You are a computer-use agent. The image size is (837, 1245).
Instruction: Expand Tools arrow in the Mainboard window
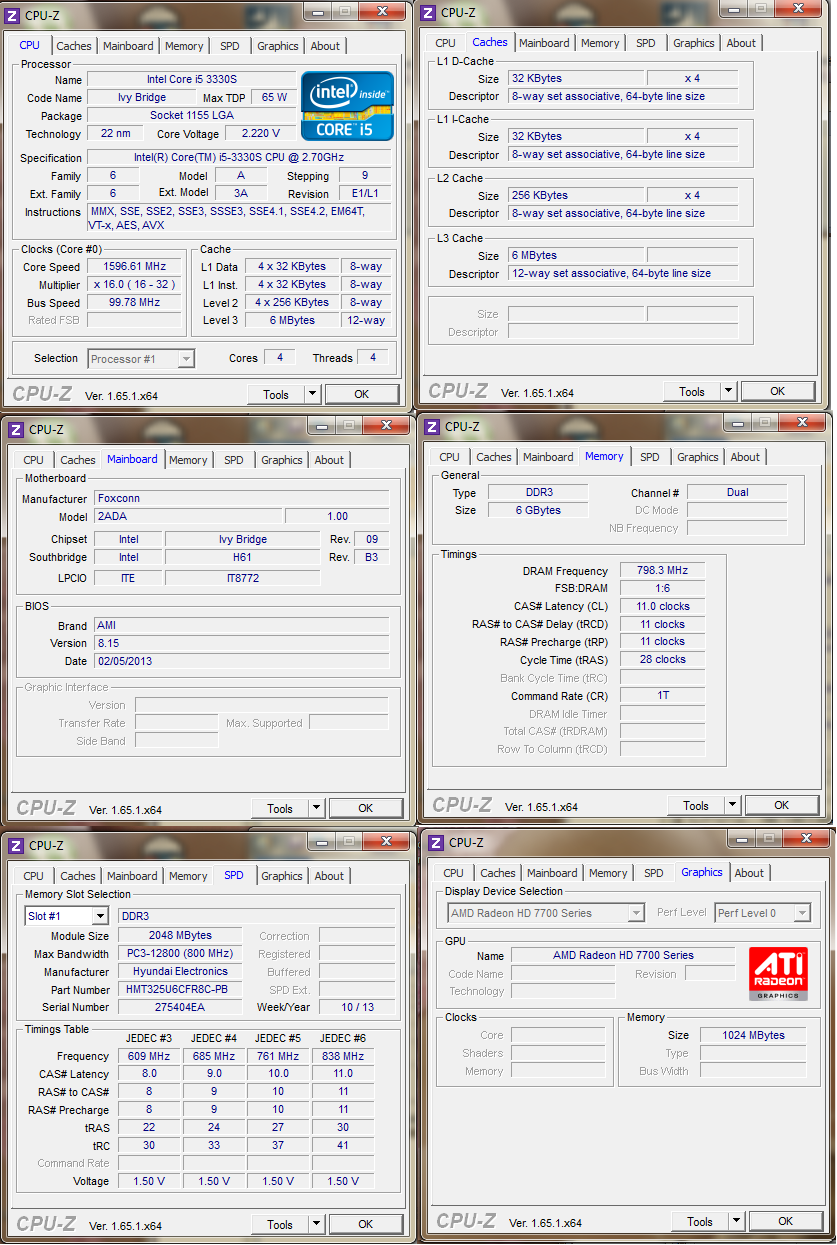coord(316,809)
